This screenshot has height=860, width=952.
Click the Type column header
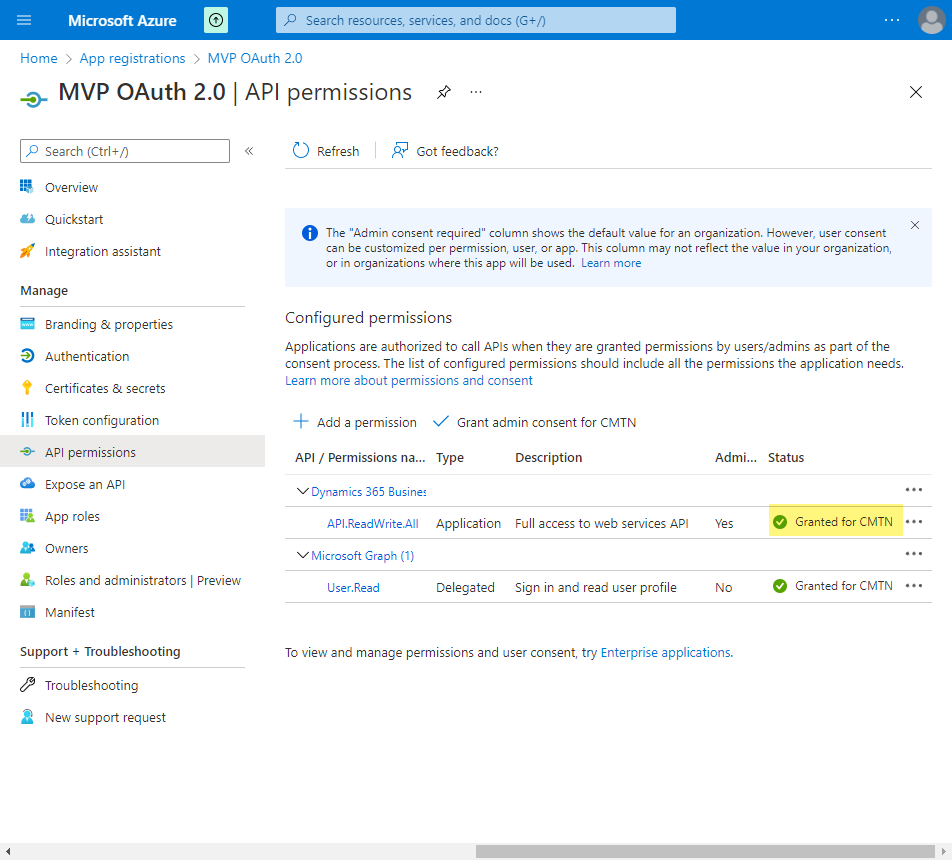point(450,457)
